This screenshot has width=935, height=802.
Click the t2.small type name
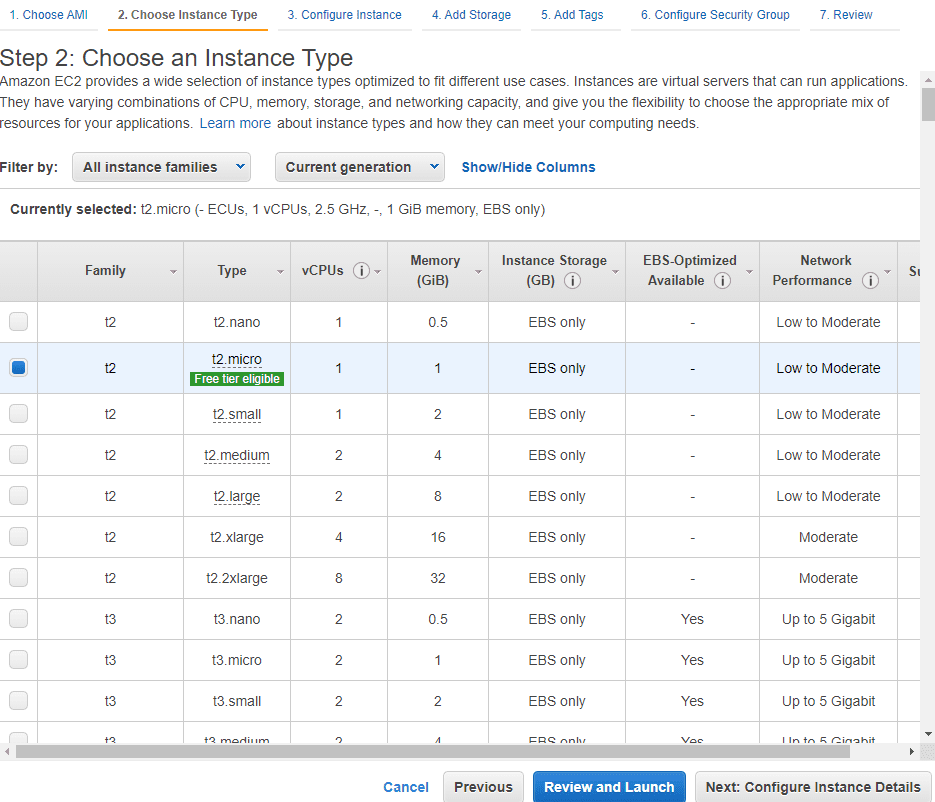click(x=237, y=414)
